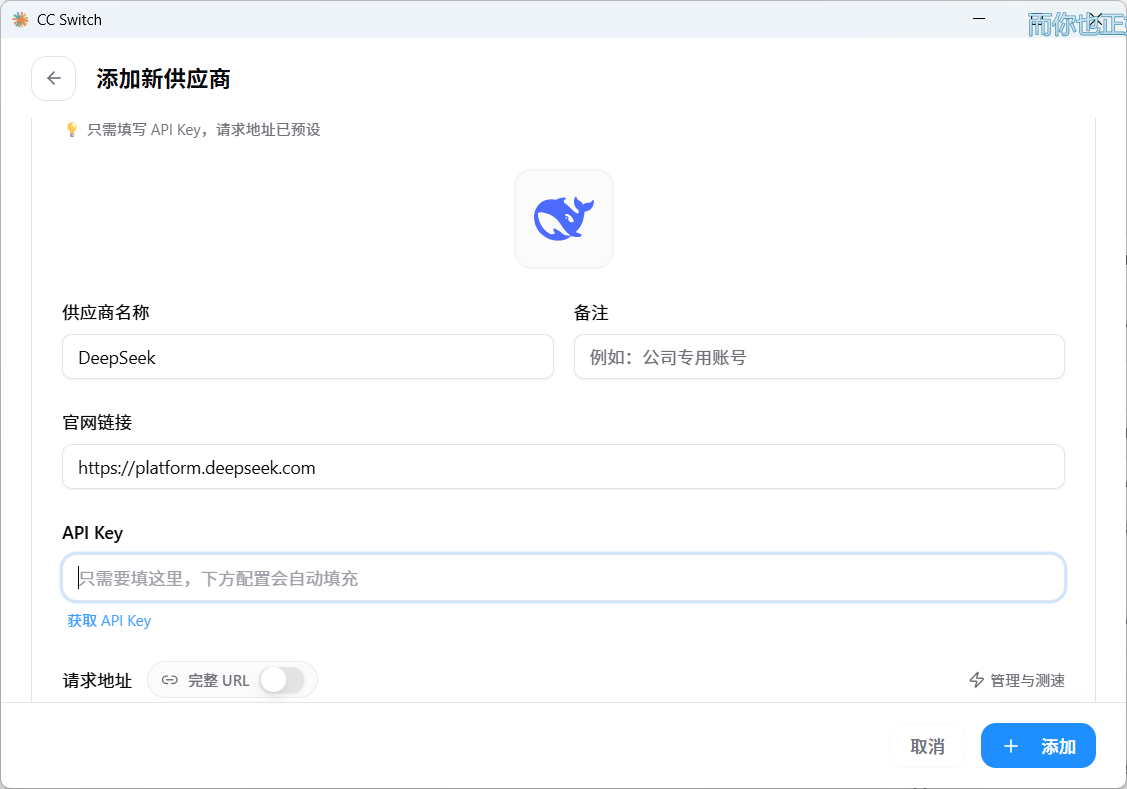Screen dimensions: 1127x789
Task: Click the DeepSeek whale logo icon
Action: tap(564, 218)
